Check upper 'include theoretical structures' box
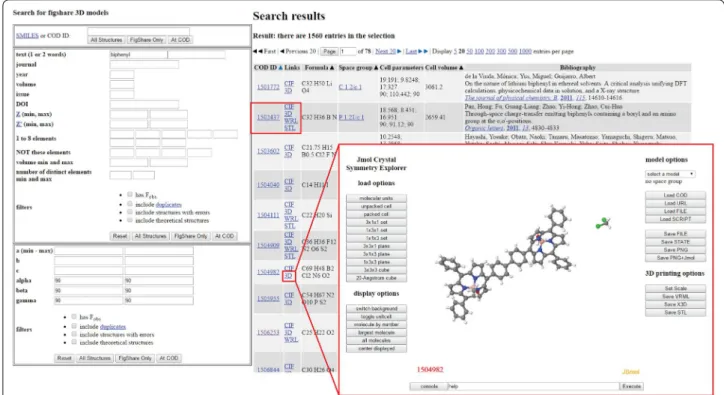The width and height of the screenshot is (724, 395). pos(130,220)
